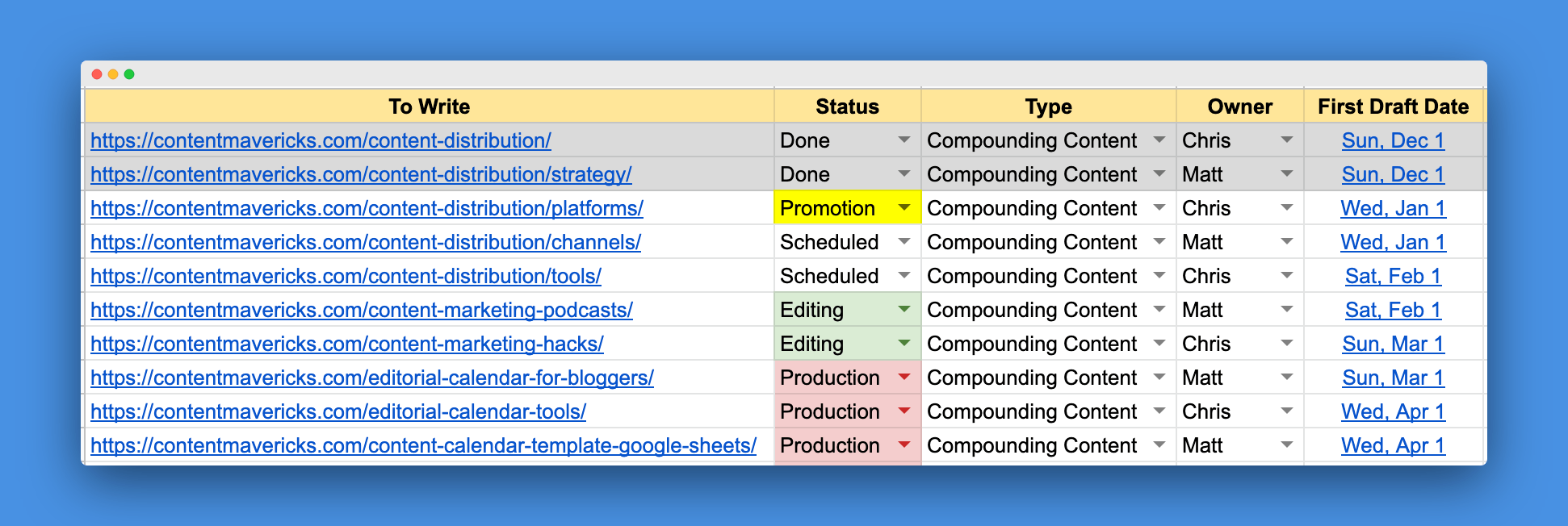Select the To Write column header

[x=429, y=106]
